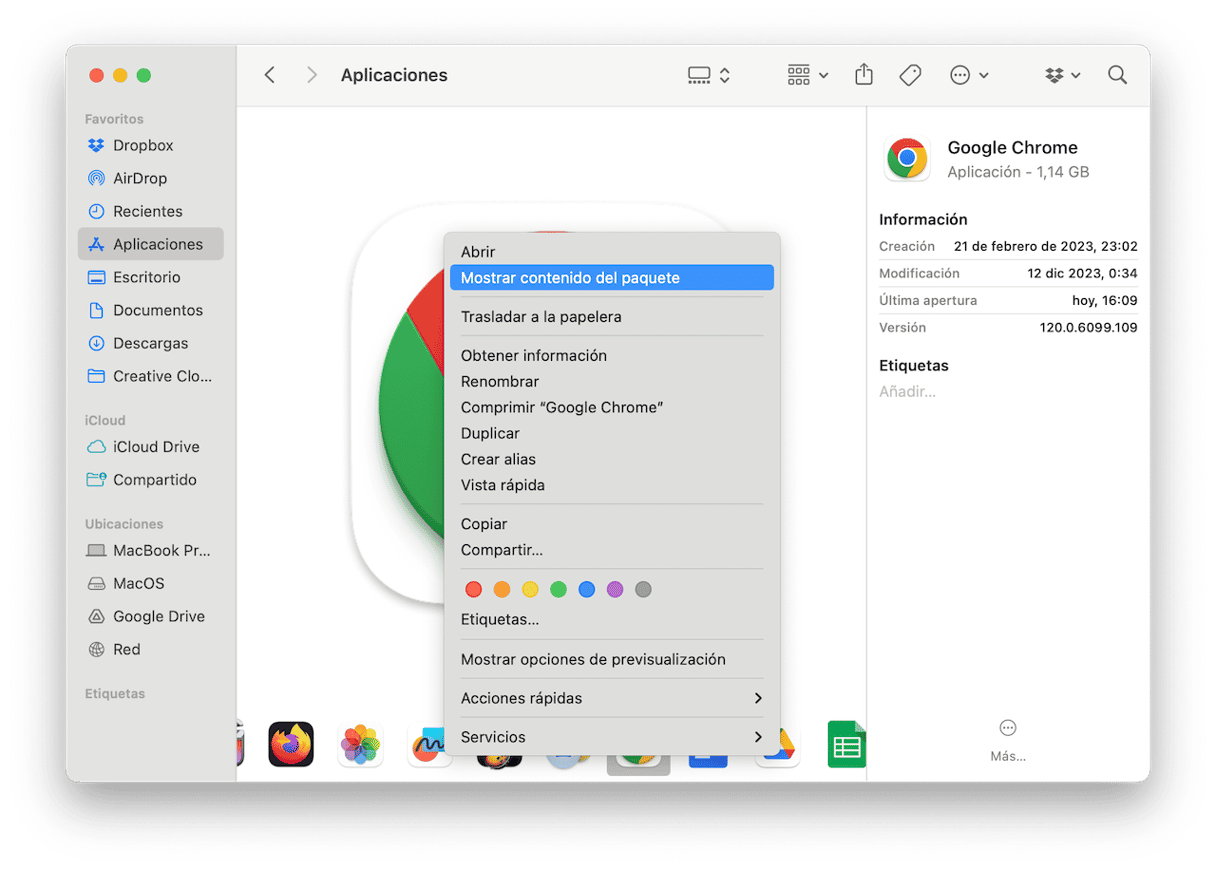Click the tag icon in the toolbar
Image resolution: width=1216 pixels, height=869 pixels.
[x=910, y=75]
